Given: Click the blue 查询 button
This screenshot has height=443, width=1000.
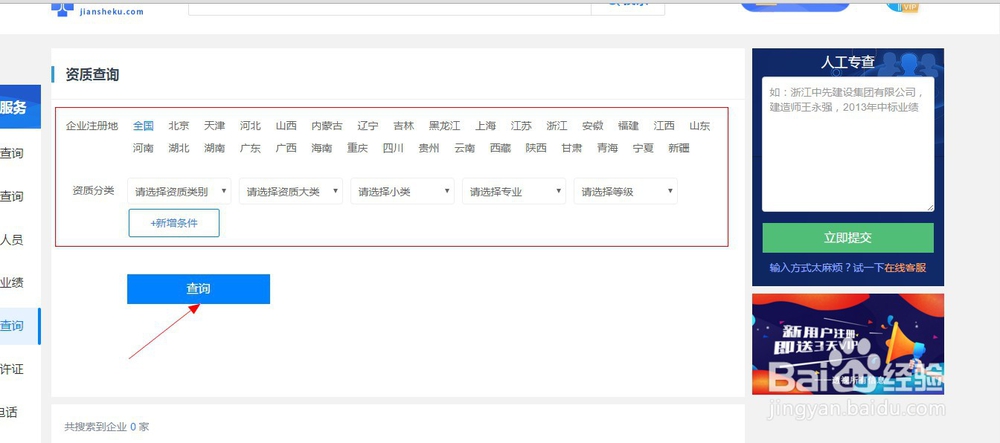Looking at the screenshot, I should (198, 289).
